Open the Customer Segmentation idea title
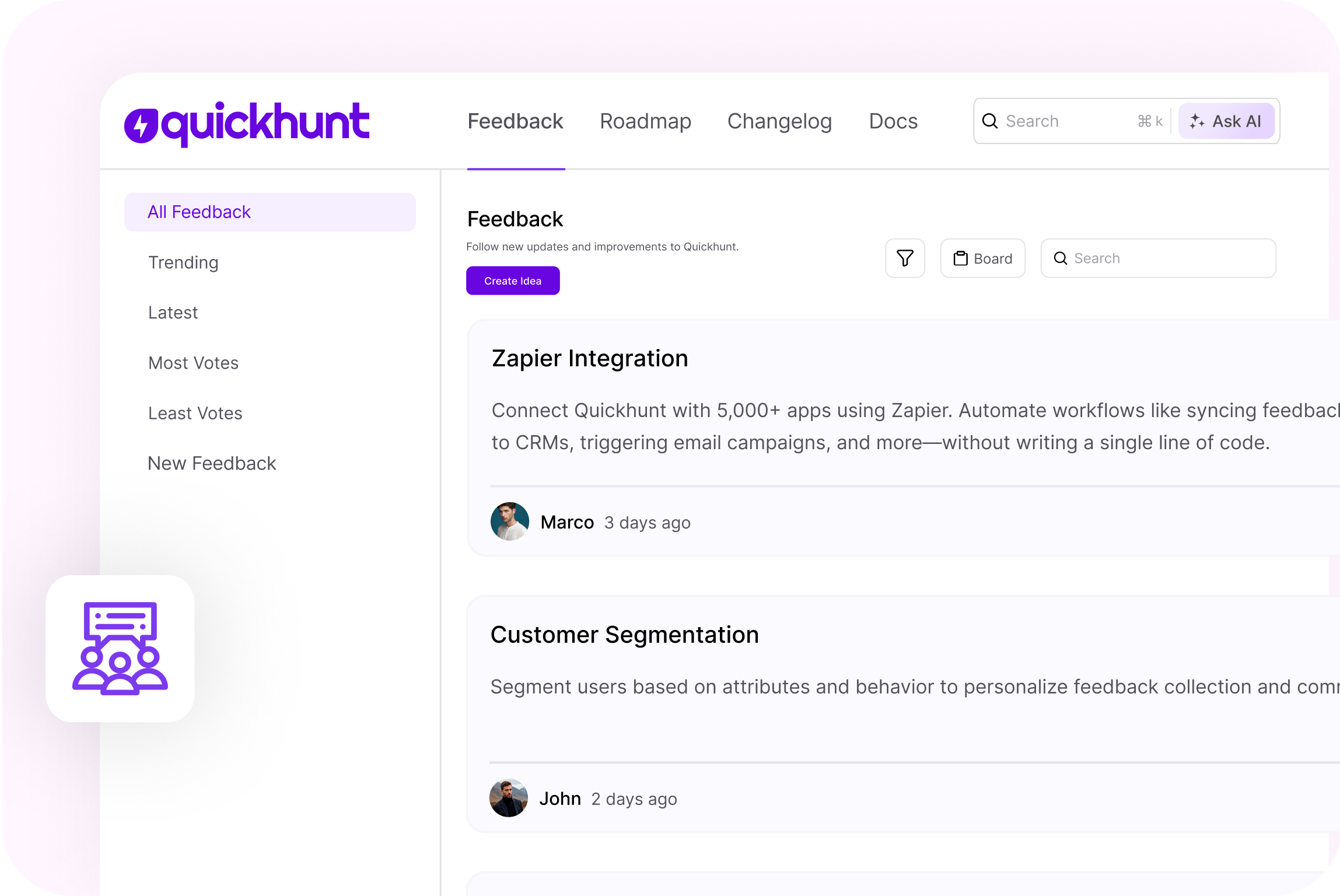 [625, 635]
